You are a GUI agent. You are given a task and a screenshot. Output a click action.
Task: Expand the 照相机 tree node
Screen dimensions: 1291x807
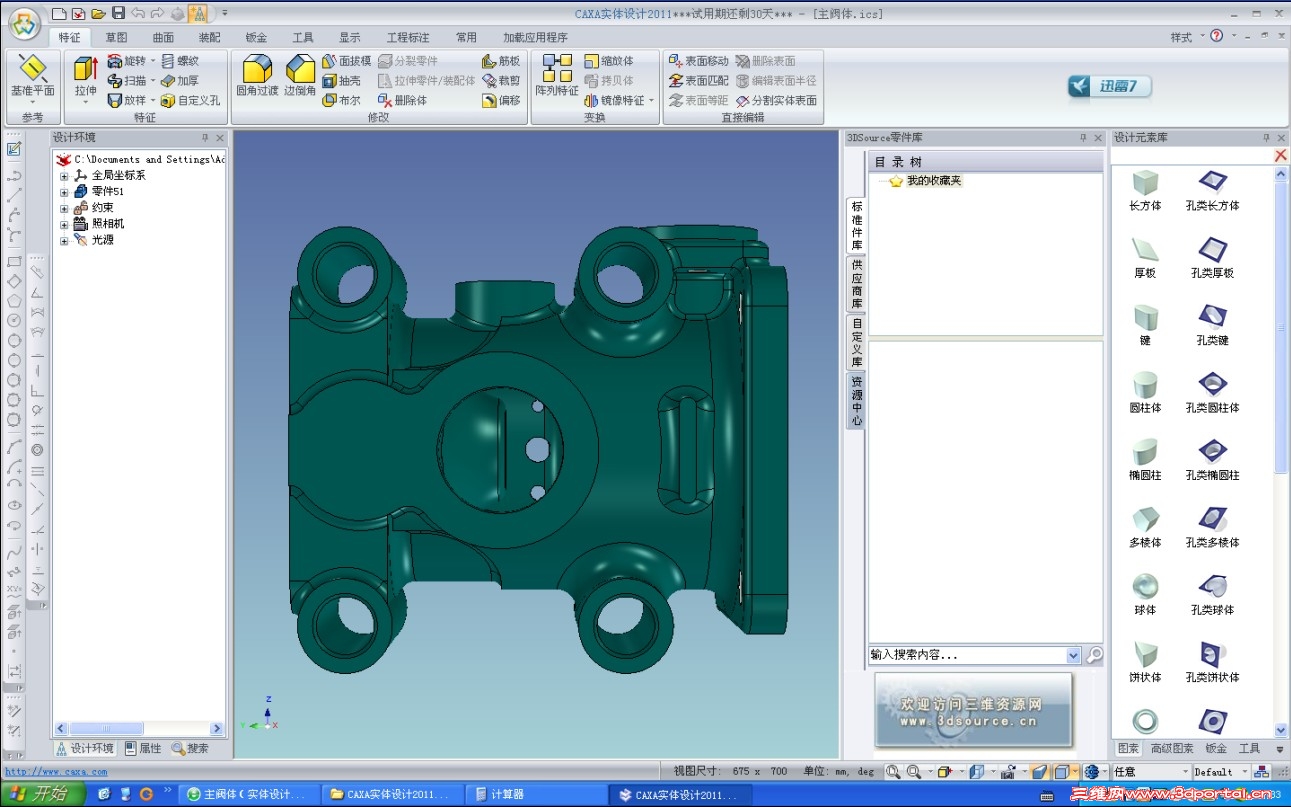click(x=64, y=224)
